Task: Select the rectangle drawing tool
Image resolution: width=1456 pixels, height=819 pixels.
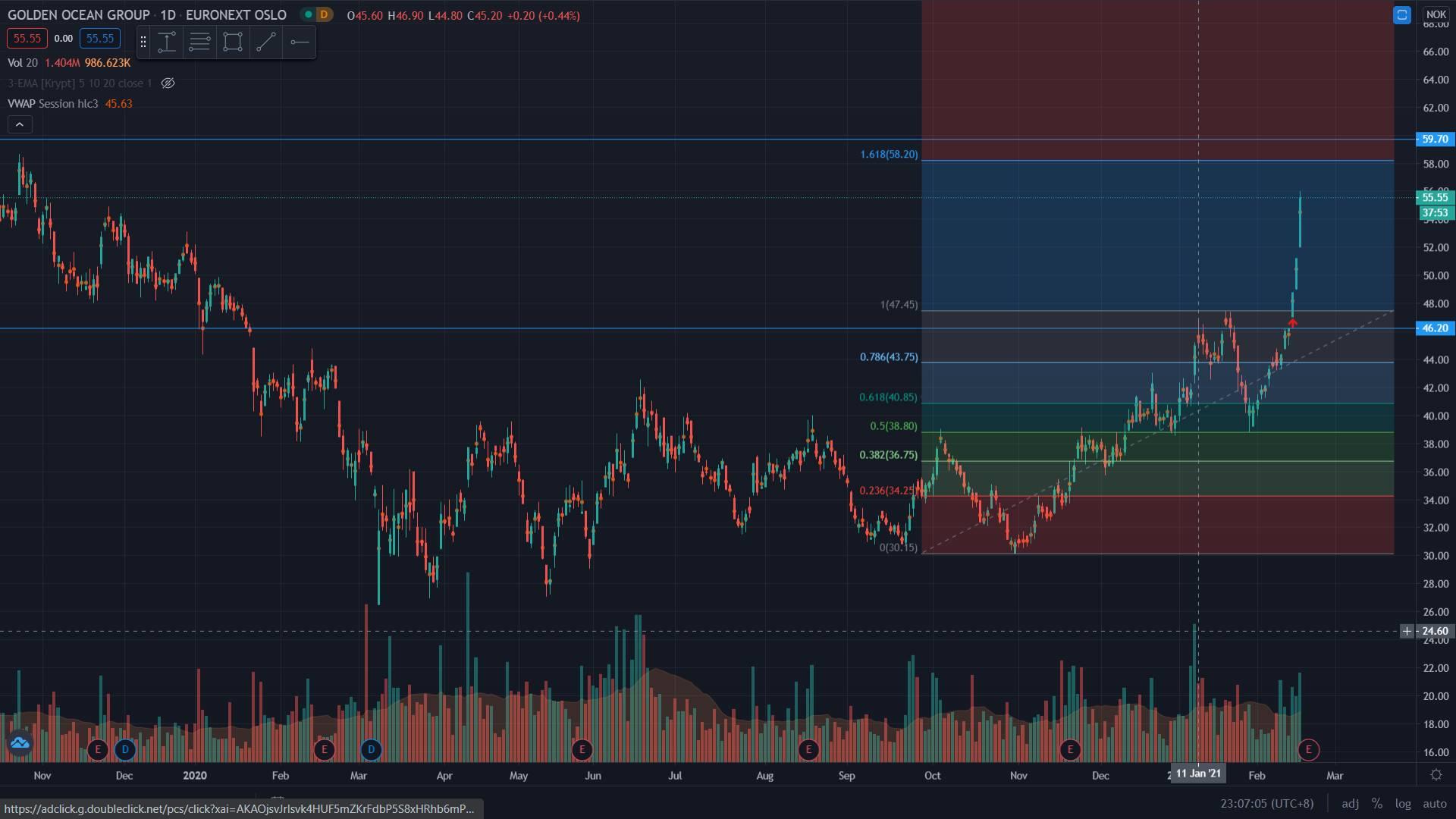Action: click(x=233, y=42)
